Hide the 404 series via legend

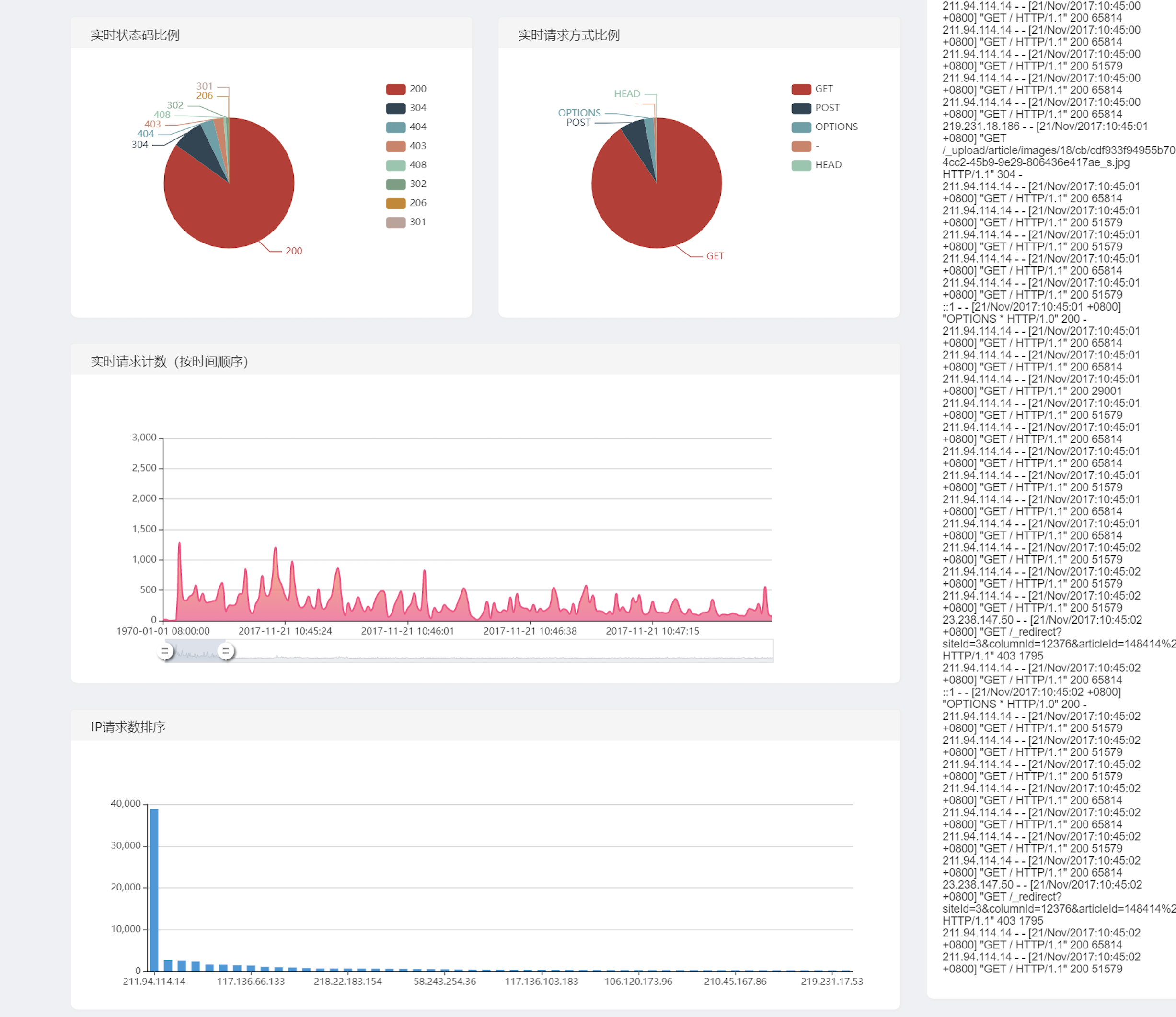click(x=396, y=127)
